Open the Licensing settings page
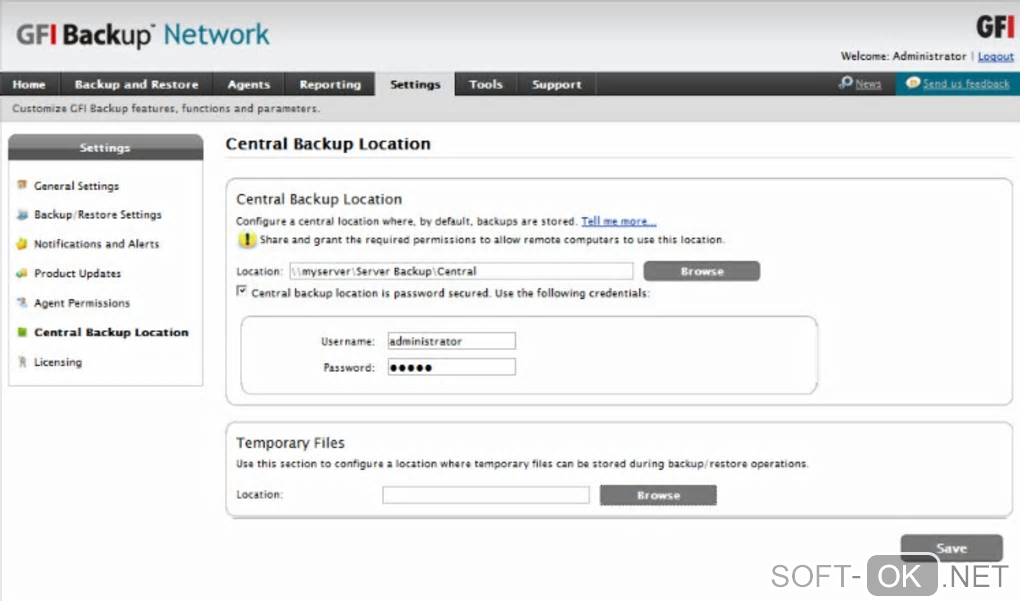 click(x=58, y=362)
